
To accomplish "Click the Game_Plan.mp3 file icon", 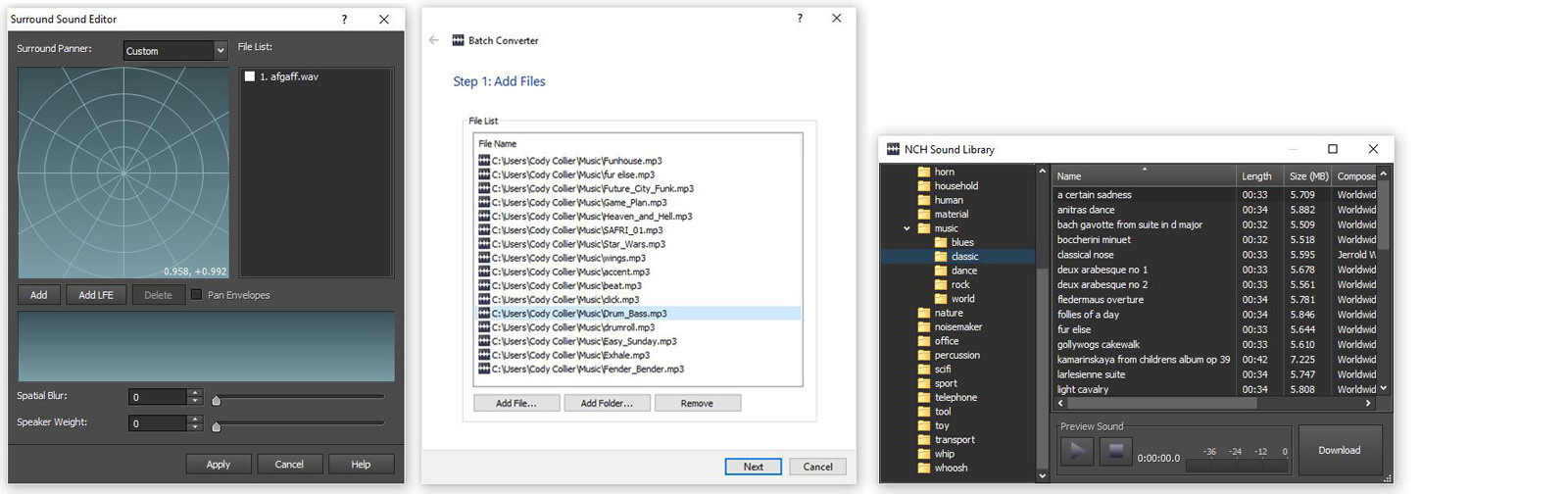I will click(484, 202).
